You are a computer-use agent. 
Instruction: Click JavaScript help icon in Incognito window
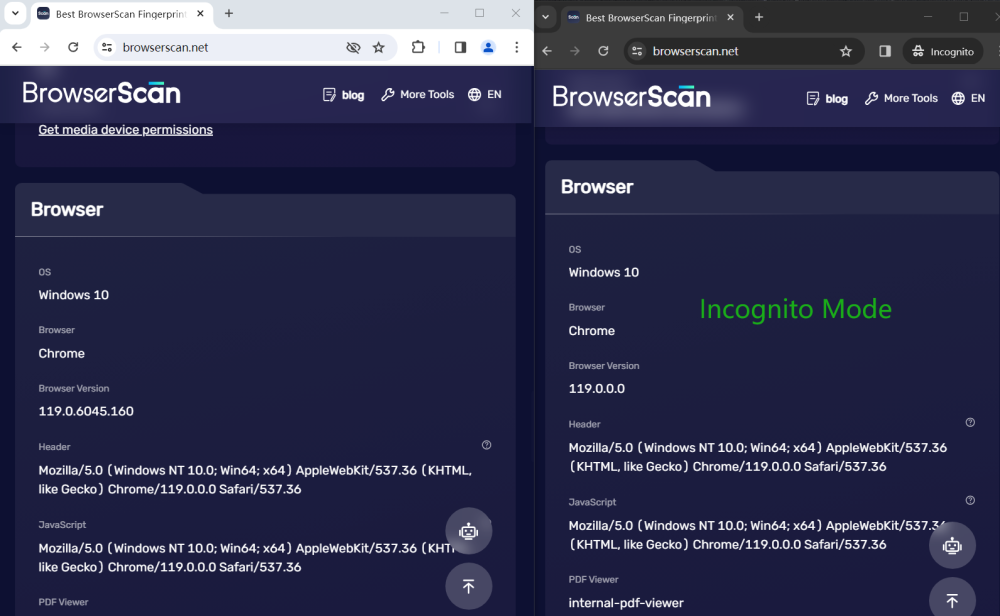click(x=970, y=501)
